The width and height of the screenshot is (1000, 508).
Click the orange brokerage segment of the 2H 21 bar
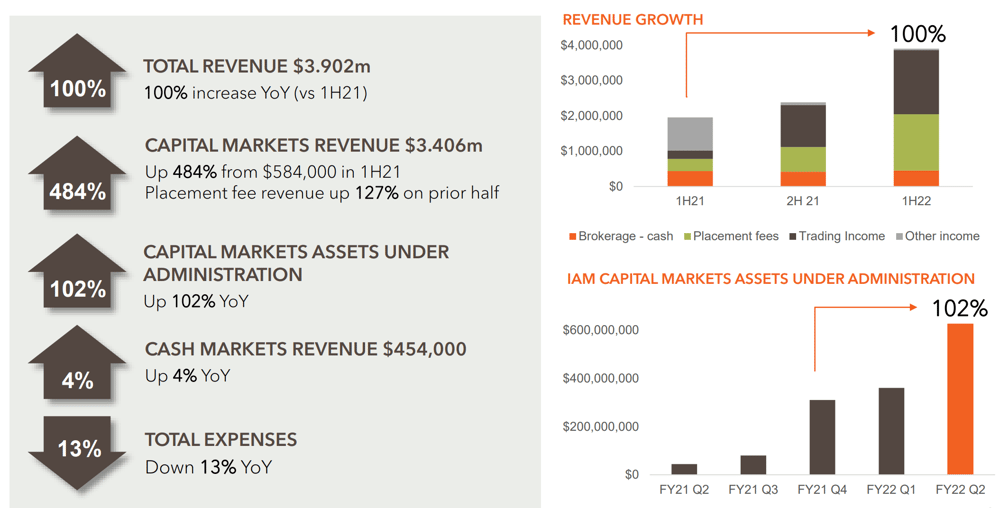tap(803, 179)
